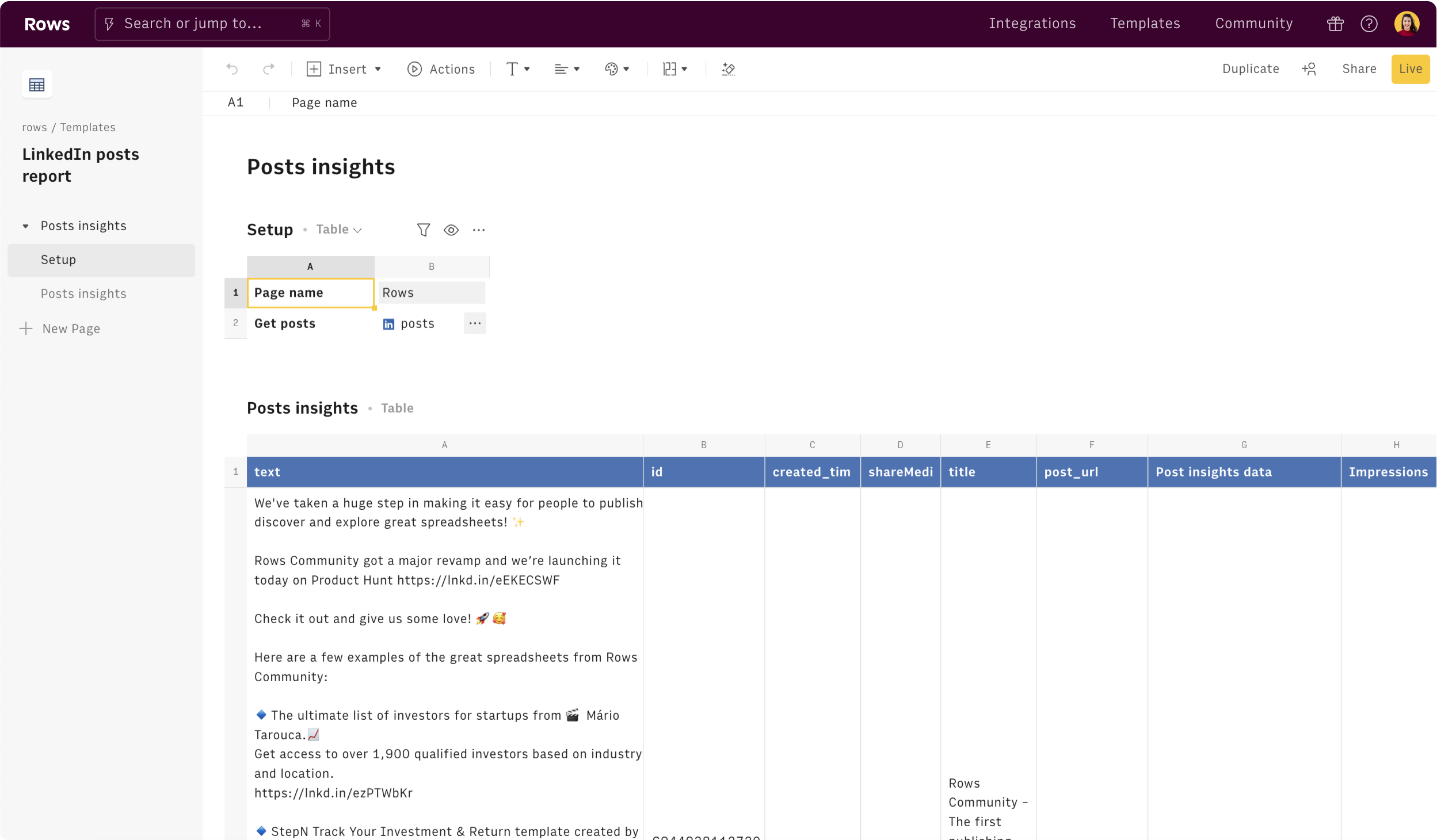Click the spreadsheet grid icon in sidebar
1437x840 pixels.
point(37,85)
